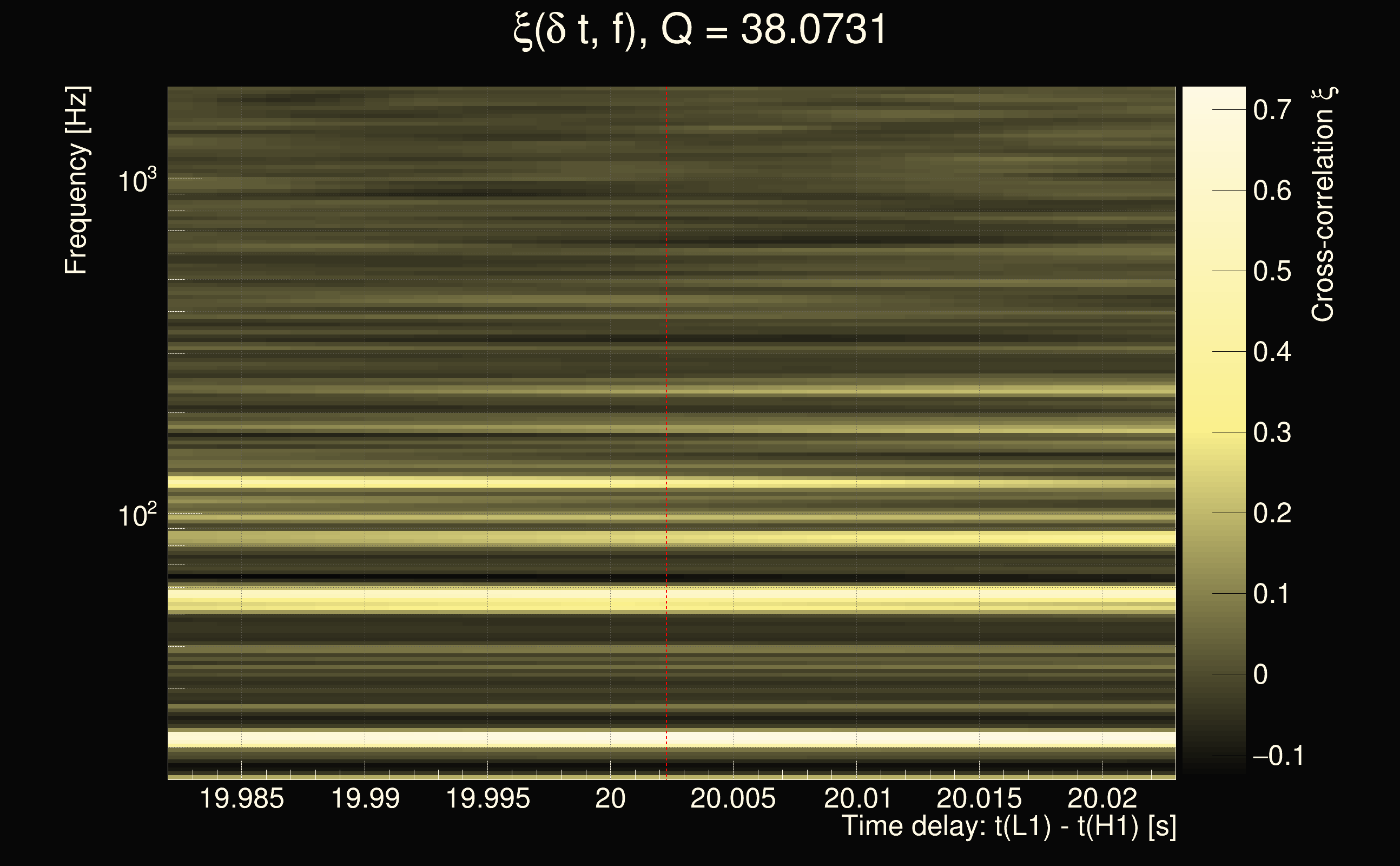Click the 19.995 x-axis tick label
The height and width of the screenshot is (866, 1400).
(487, 798)
